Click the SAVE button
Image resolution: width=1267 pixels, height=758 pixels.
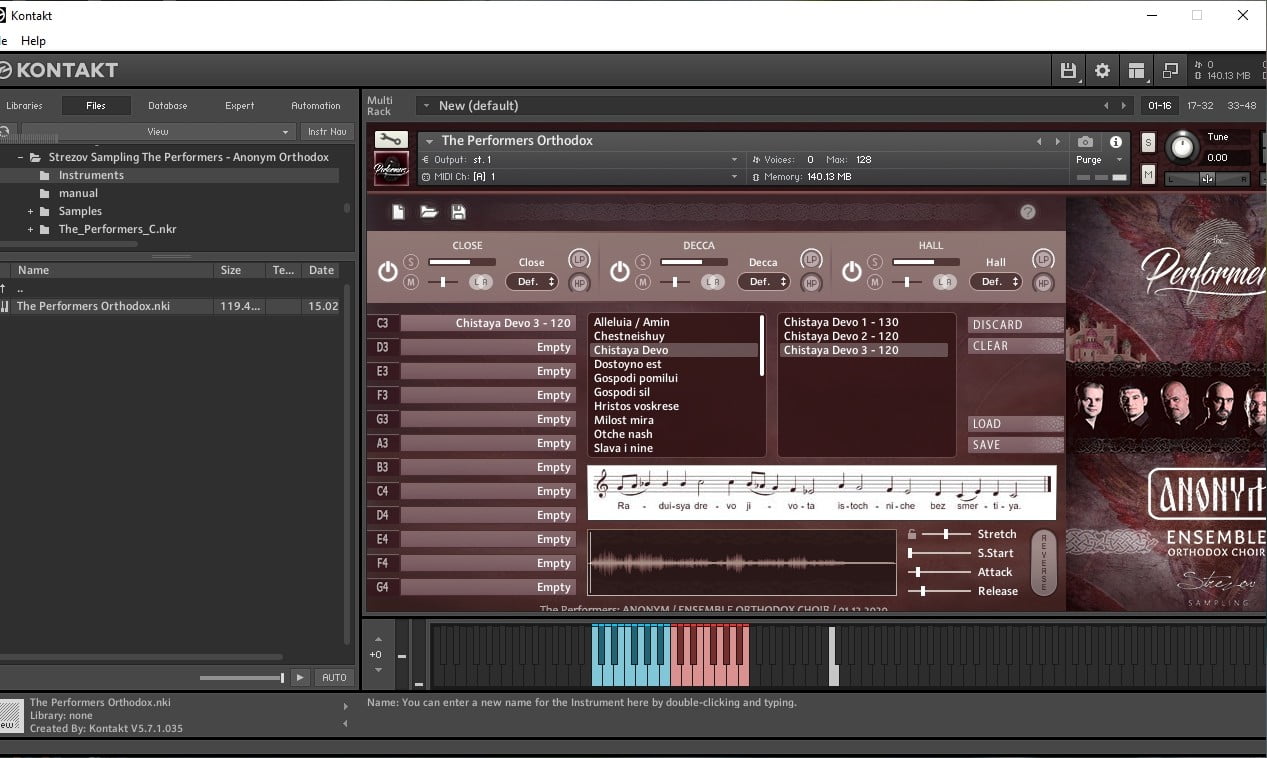point(1015,445)
